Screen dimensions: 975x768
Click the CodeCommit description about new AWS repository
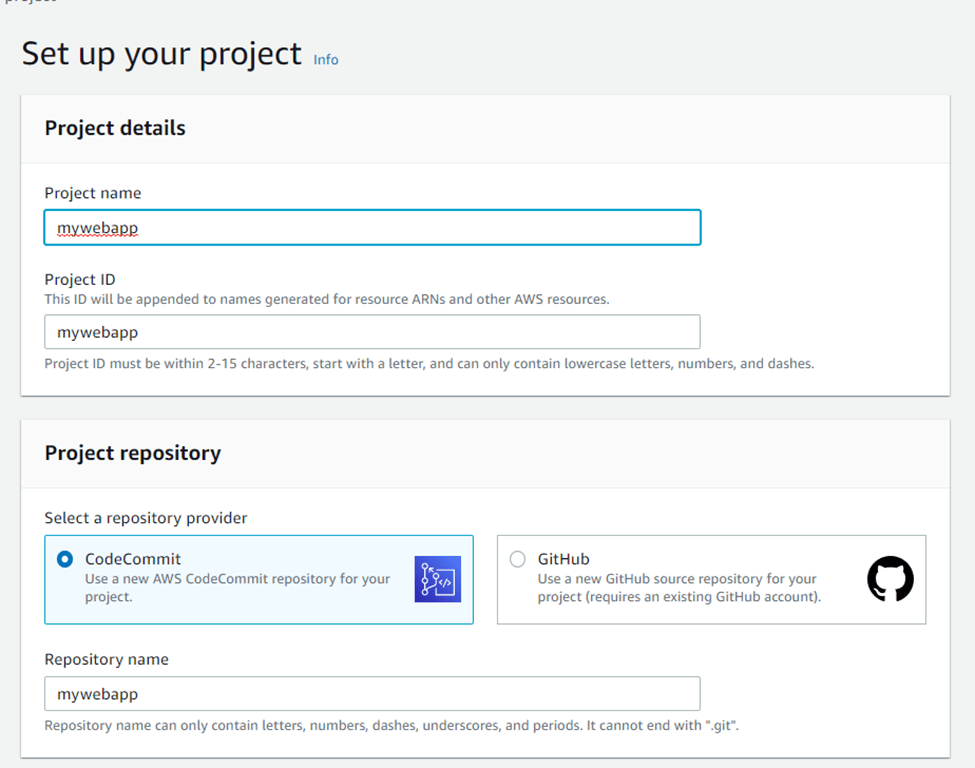237,588
